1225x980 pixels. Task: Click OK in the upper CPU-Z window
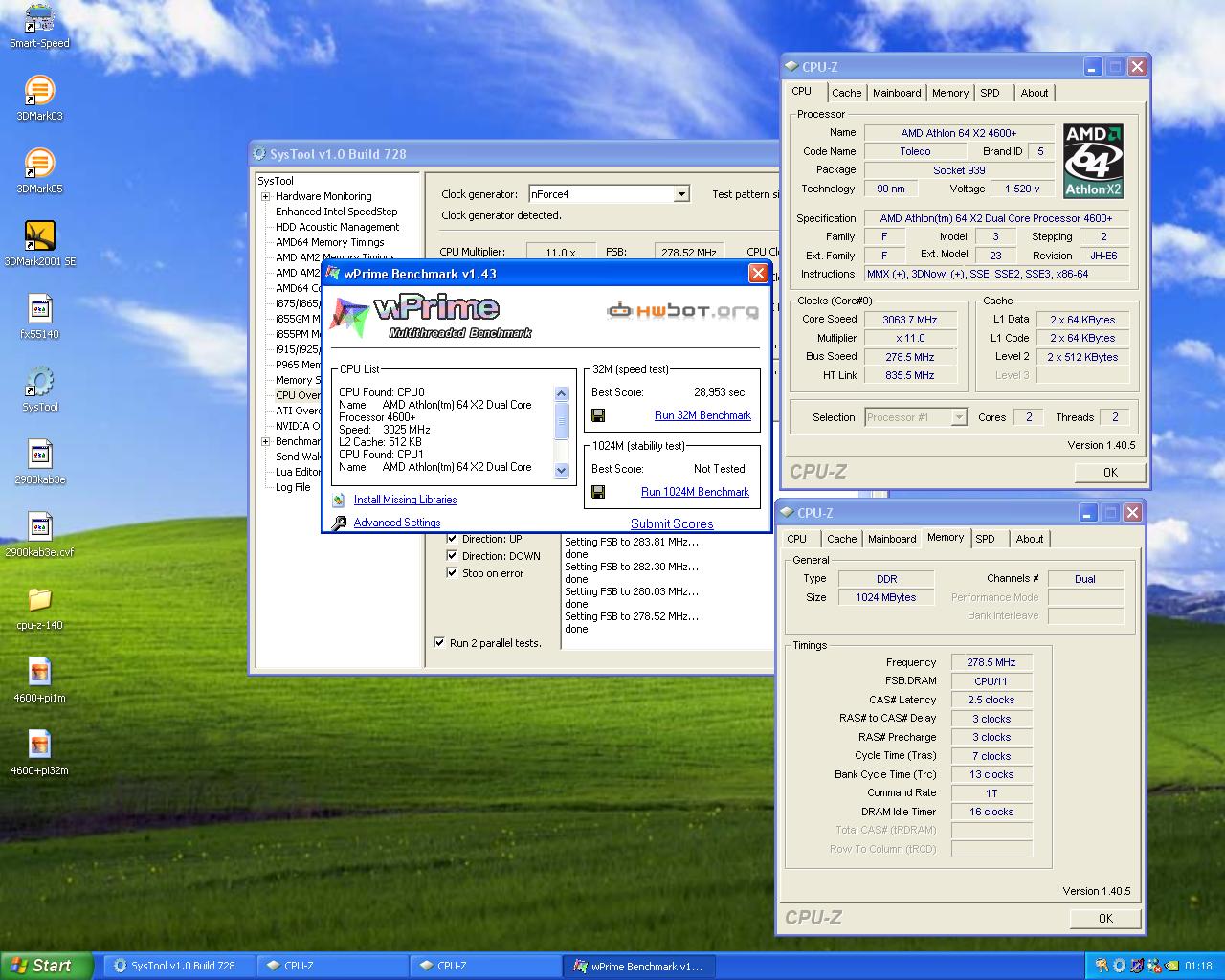coord(1110,472)
